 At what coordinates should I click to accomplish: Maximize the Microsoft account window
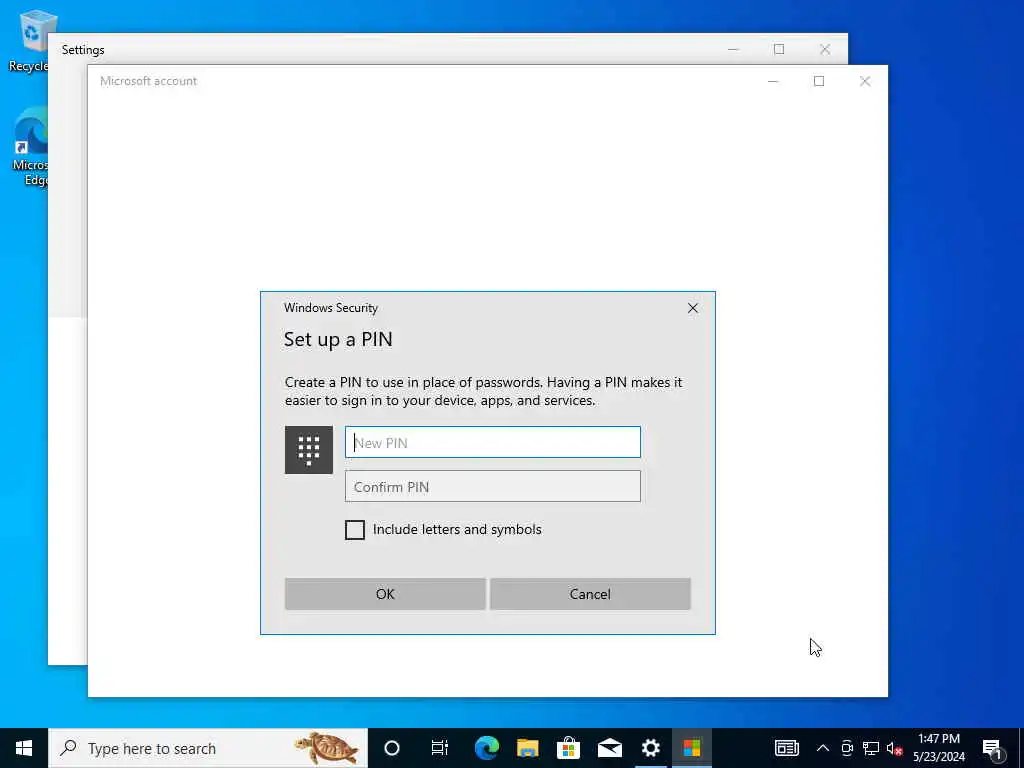(819, 81)
